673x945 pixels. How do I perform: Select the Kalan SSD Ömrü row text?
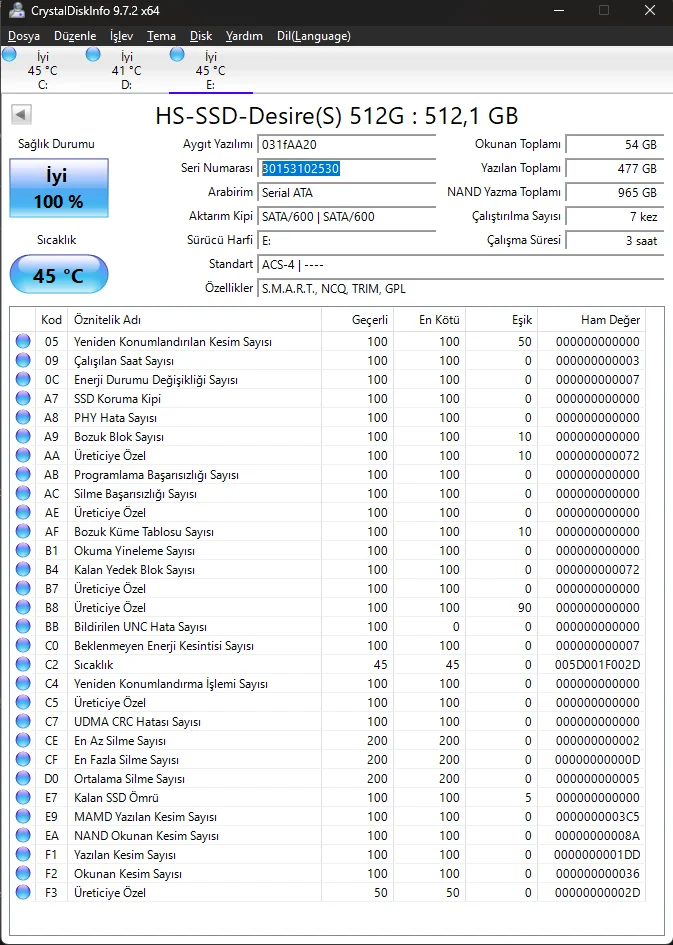pos(116,797)
